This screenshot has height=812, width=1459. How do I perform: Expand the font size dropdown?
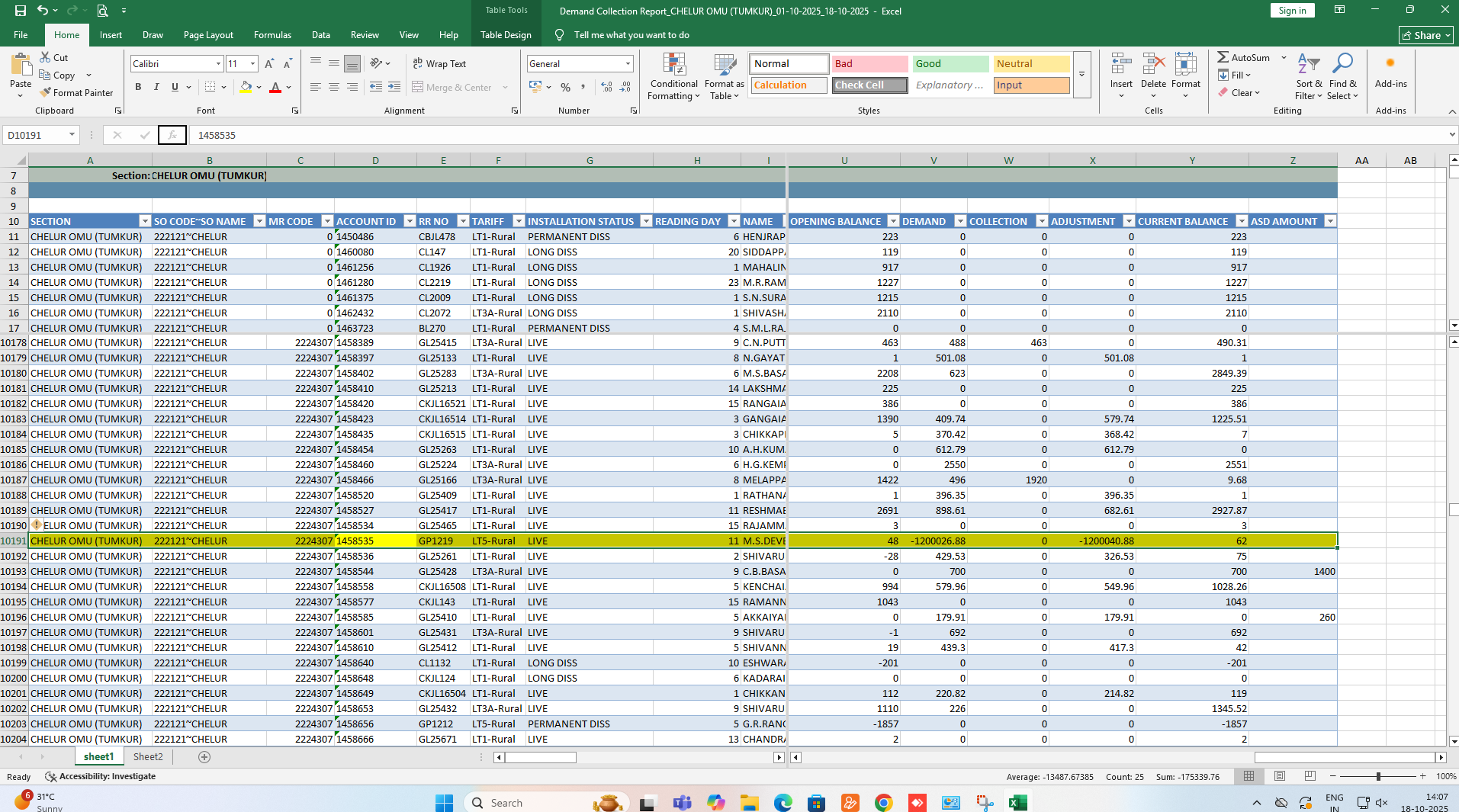pos(252,64)
